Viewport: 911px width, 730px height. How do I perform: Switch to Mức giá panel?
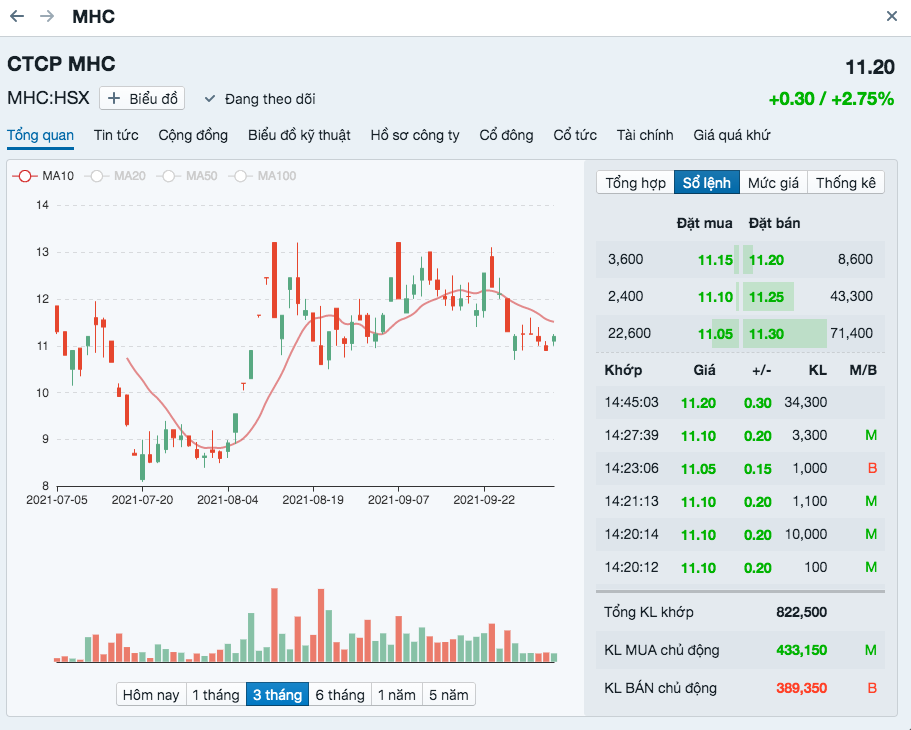pos(774,183)
